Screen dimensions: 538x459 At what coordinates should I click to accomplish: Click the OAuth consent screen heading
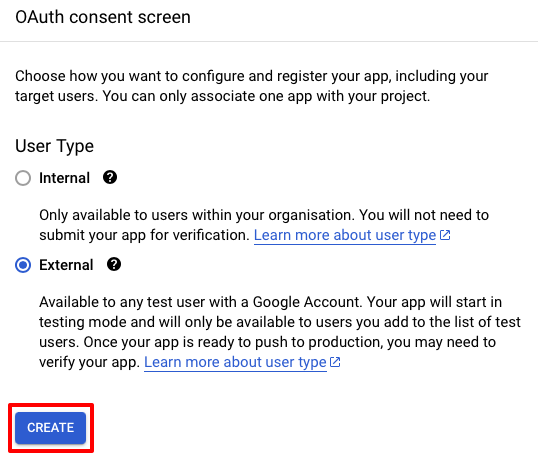pyautogui.click(x=103, y=17)
